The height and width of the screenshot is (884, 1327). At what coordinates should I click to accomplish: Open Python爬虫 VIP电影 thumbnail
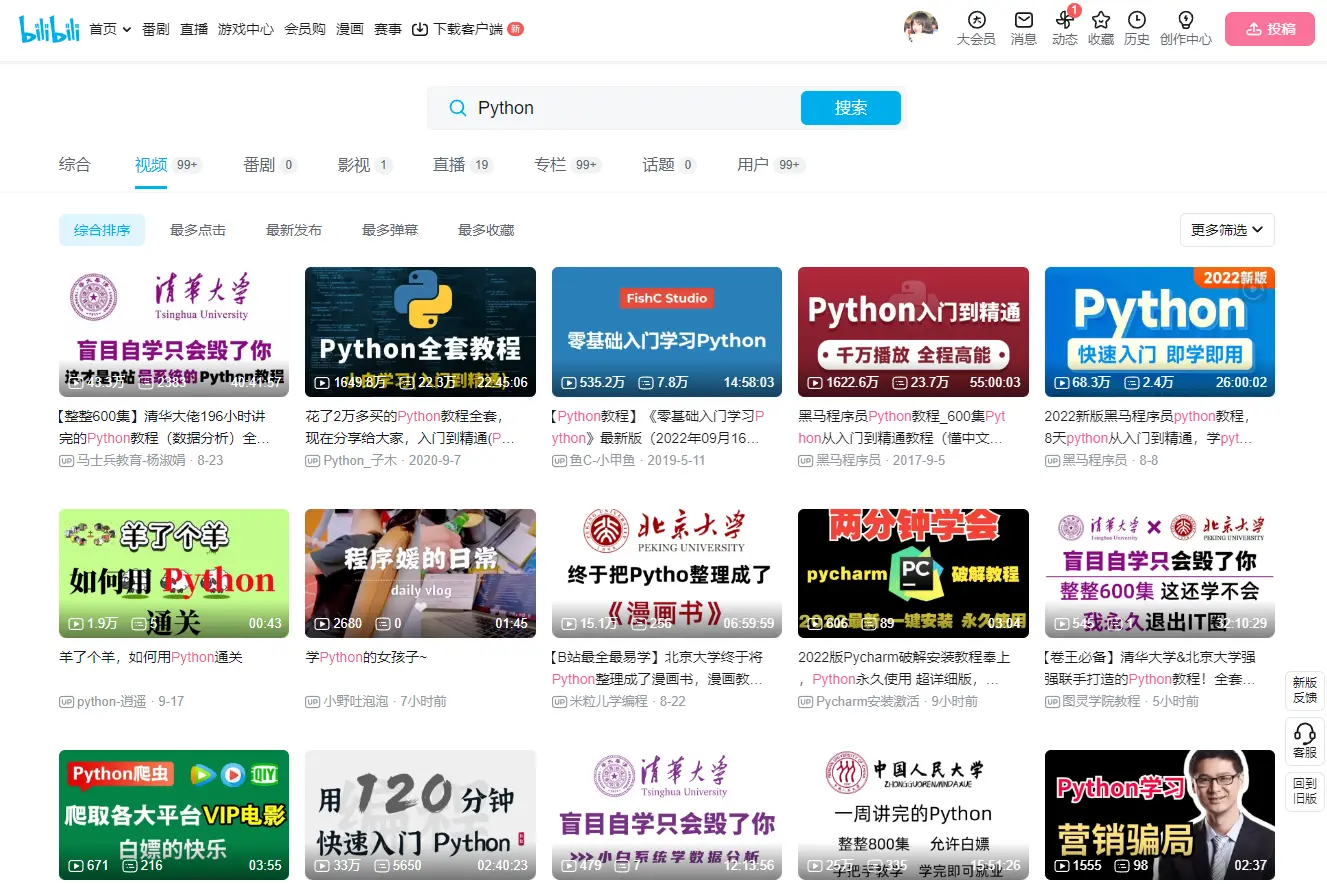point(174,815)
